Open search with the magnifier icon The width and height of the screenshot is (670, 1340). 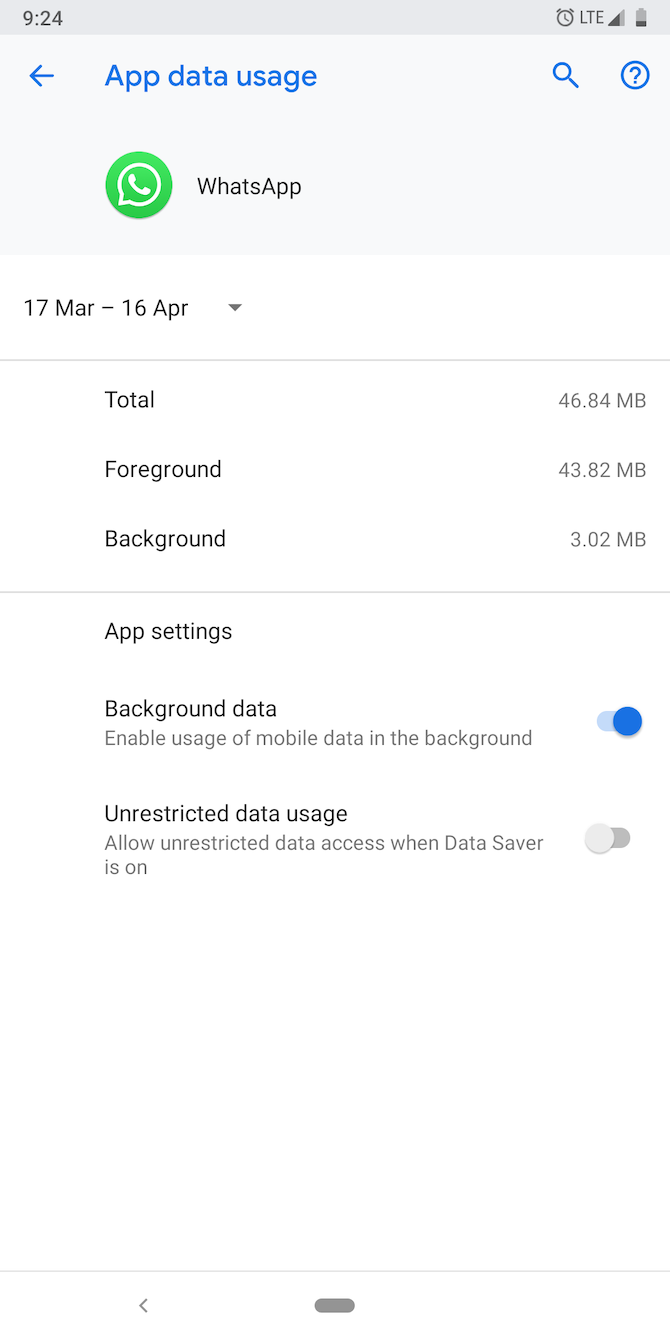pyautogui.click(x=566, y=75)
